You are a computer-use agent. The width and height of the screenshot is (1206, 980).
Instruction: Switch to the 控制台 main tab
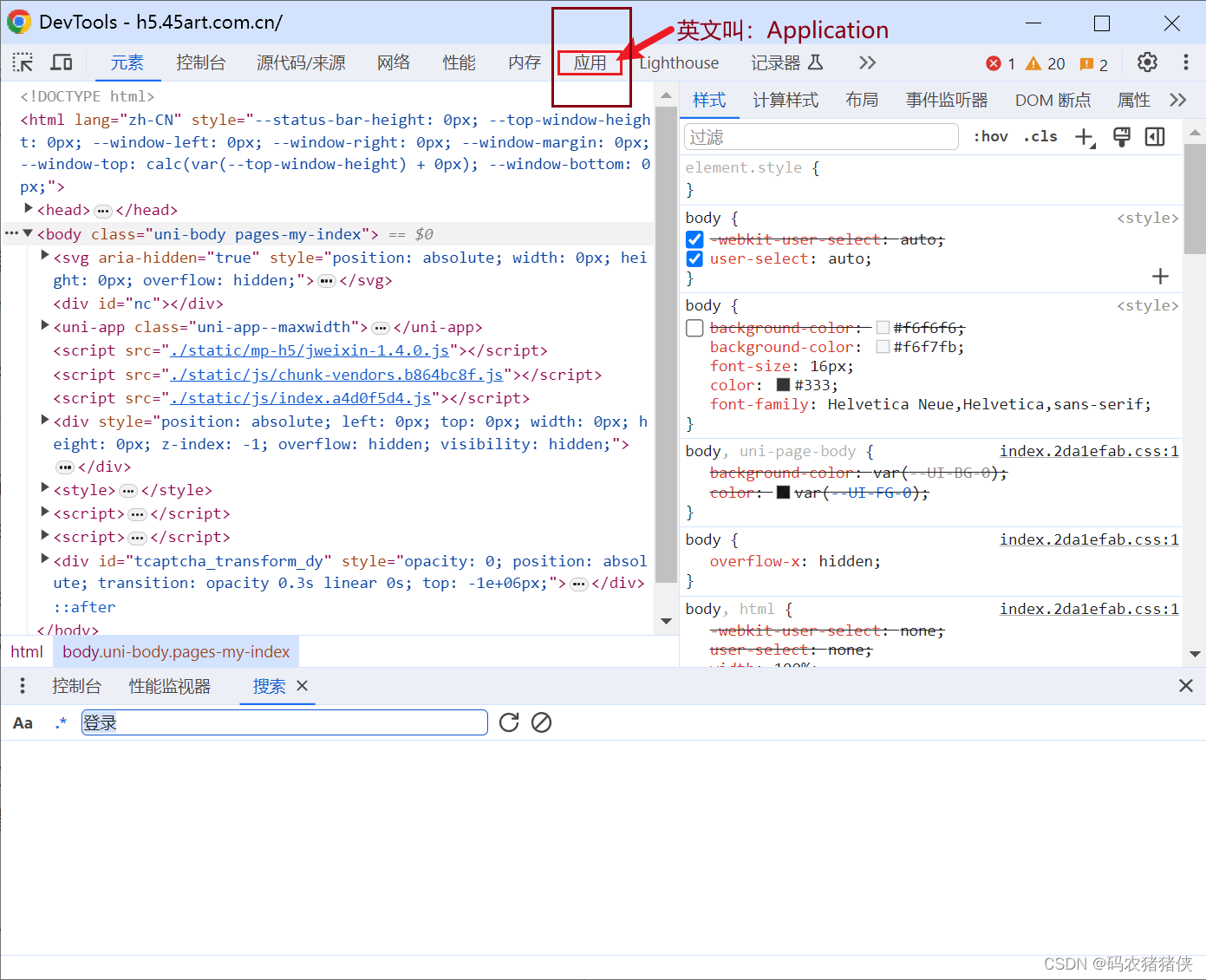(200, 62)
